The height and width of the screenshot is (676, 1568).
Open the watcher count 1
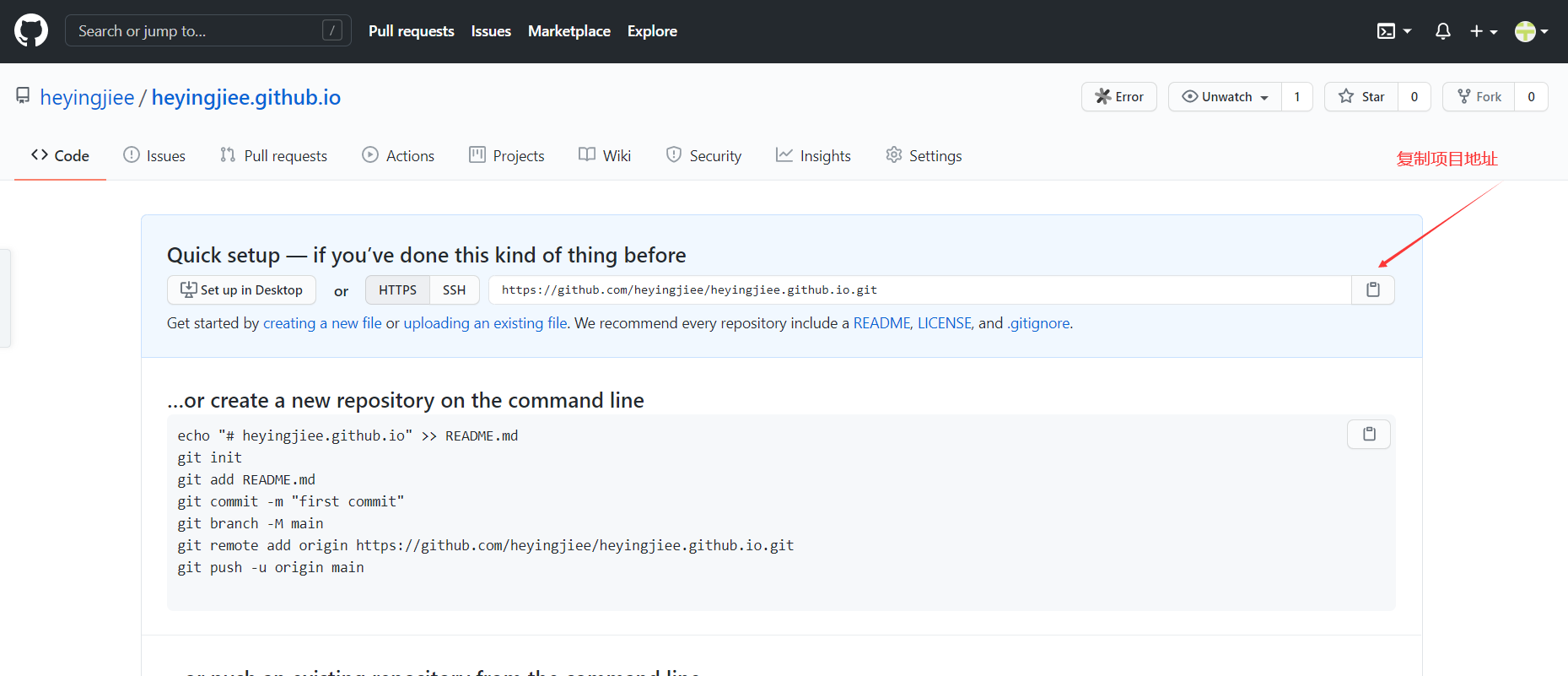pyautogui.click(x=1297, y=97)
